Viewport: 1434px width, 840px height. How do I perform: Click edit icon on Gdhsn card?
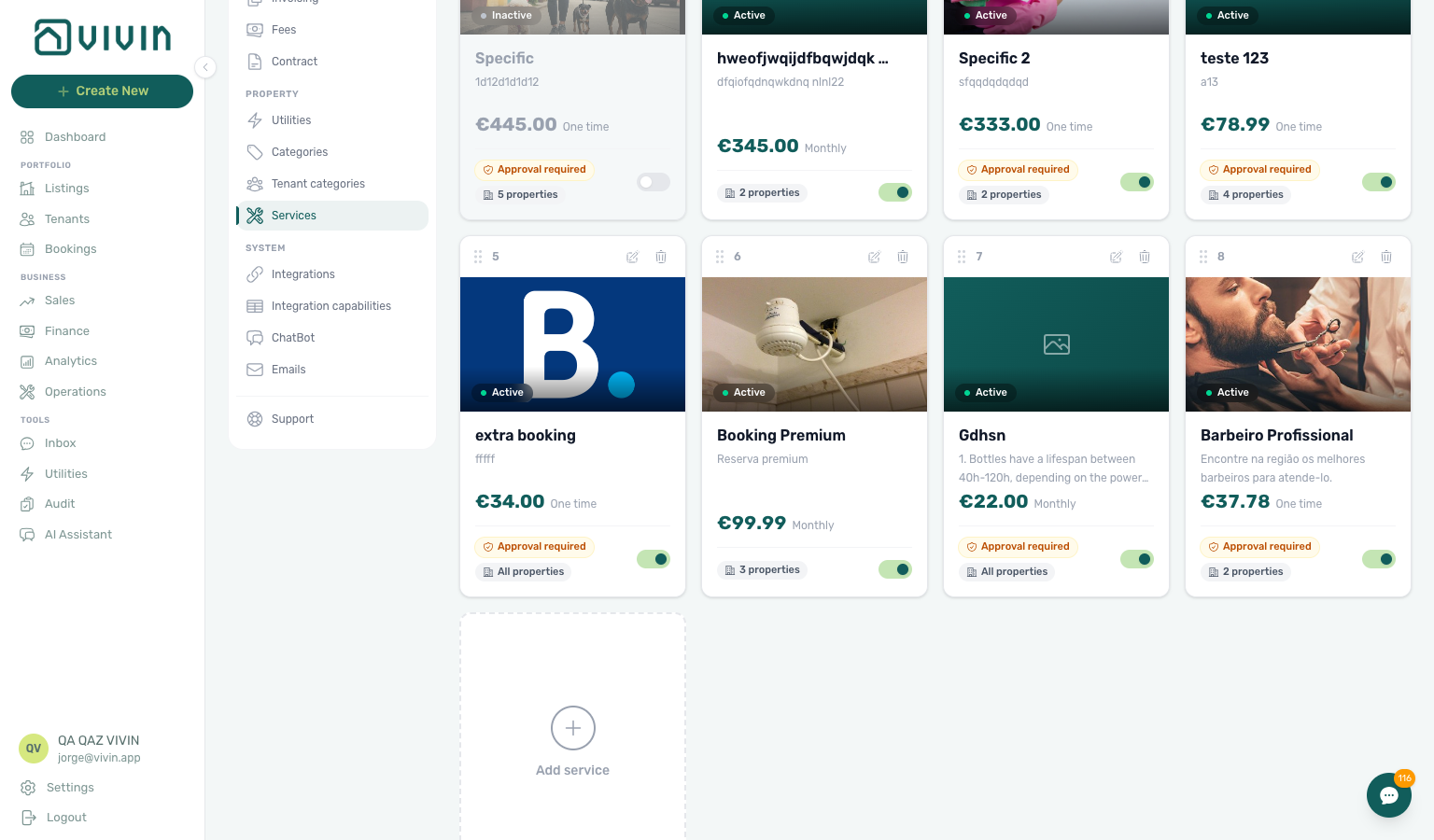(1116, 257)
